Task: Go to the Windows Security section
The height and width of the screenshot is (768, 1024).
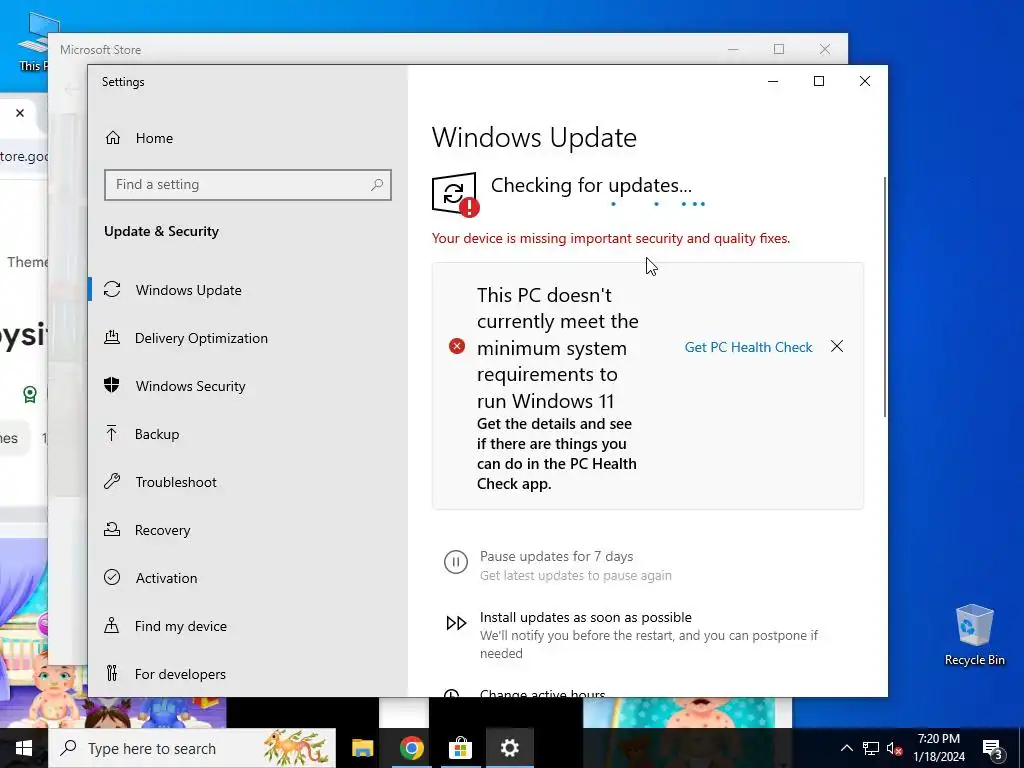Action: coord(248,386)
